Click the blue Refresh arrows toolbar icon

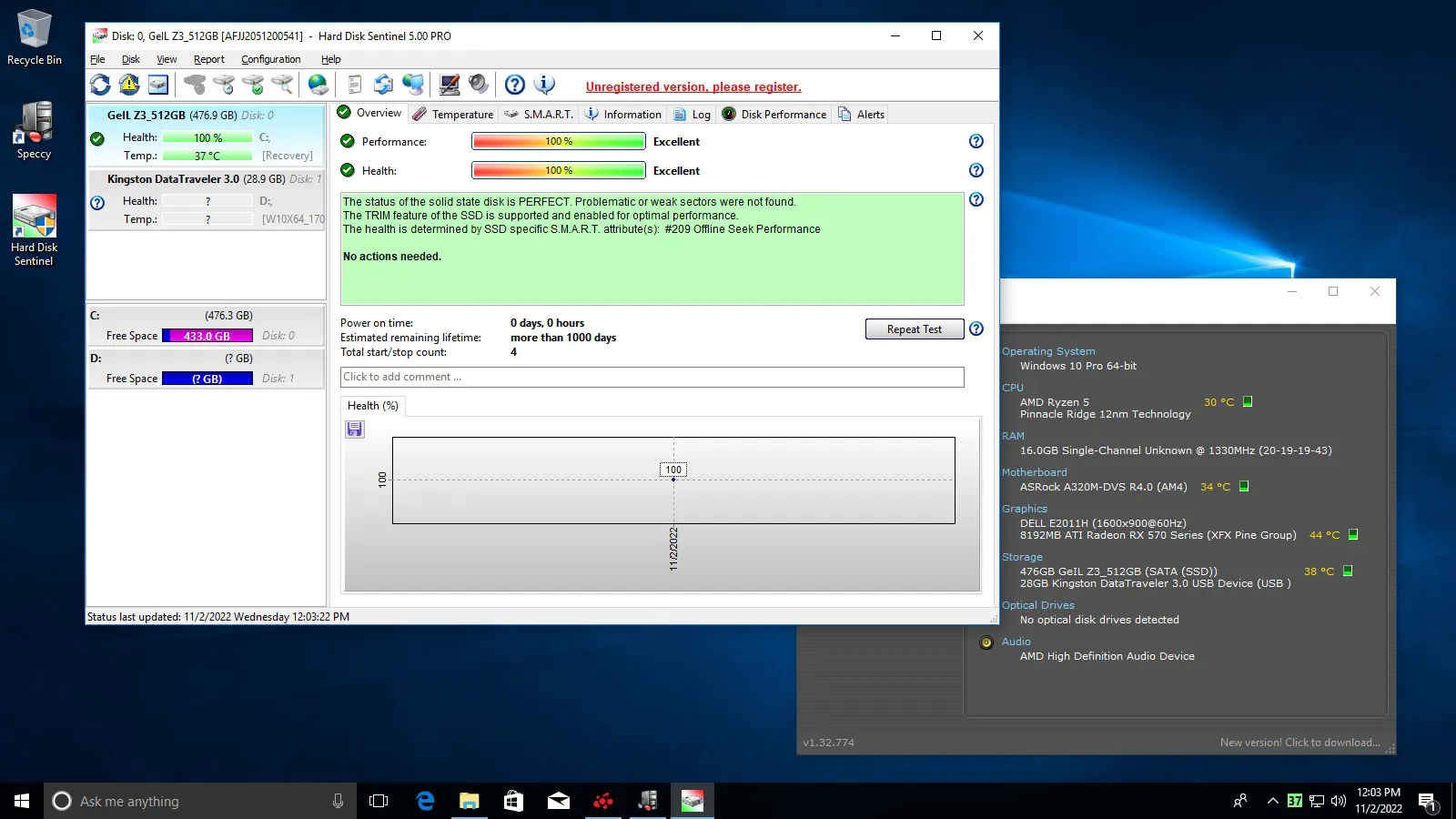click(x=100, y=85)
